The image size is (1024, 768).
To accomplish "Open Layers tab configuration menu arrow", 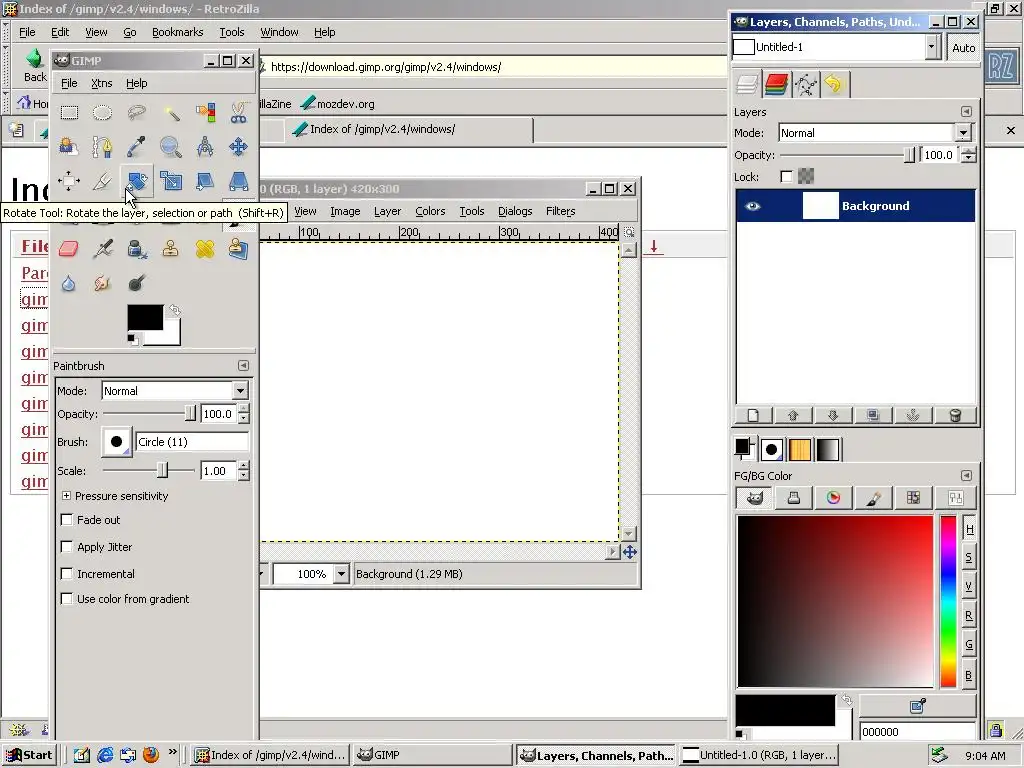I will pos(967,112).
